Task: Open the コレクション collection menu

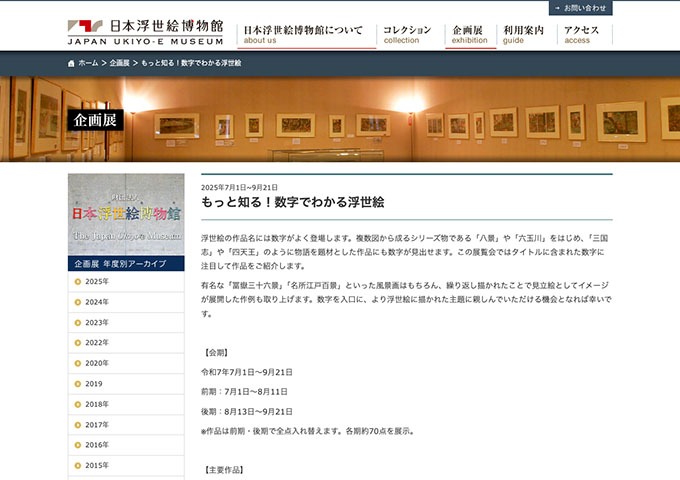Action: [407, 35]
